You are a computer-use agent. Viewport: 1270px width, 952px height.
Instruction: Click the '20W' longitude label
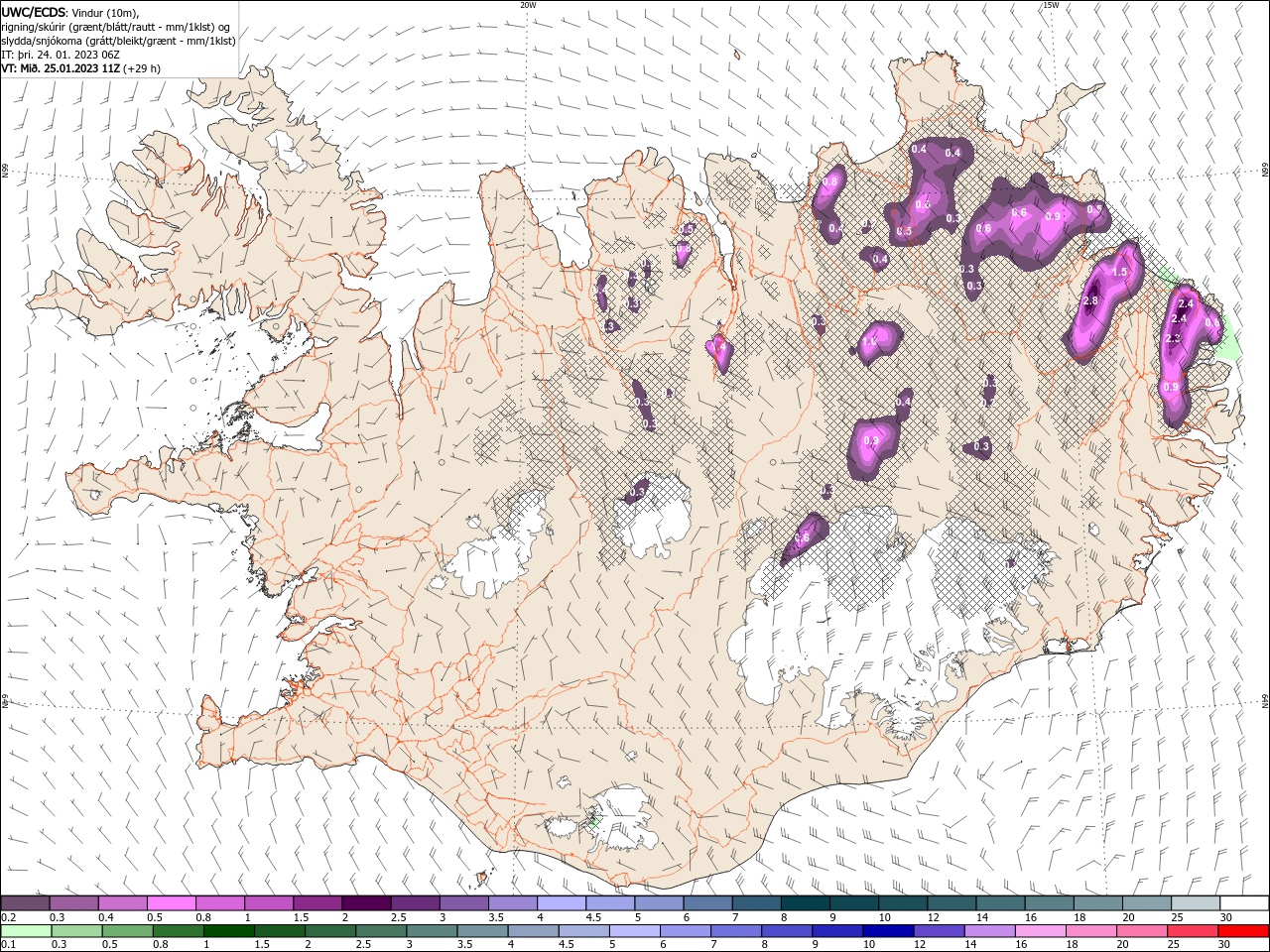point(528,5)
